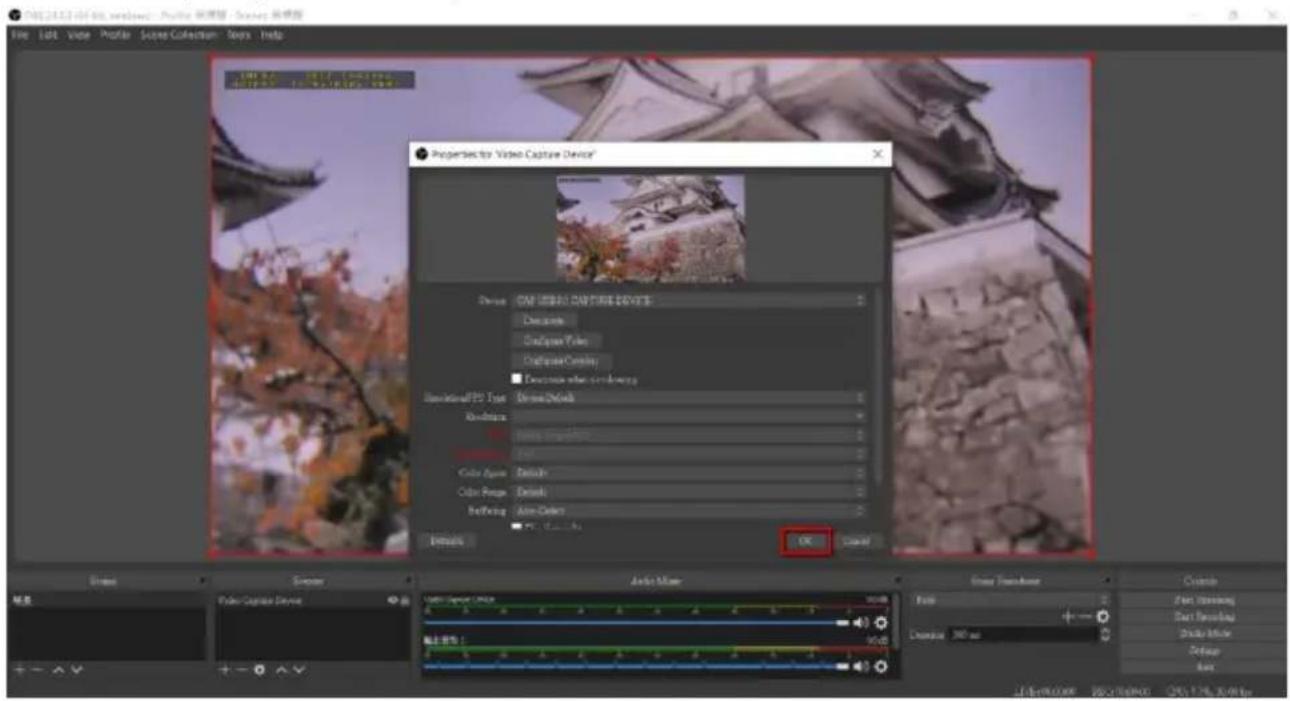Open the Help menu
The height and width of the screenshot is (701, 1290).
pyautogui.click(x=271, y=35)
